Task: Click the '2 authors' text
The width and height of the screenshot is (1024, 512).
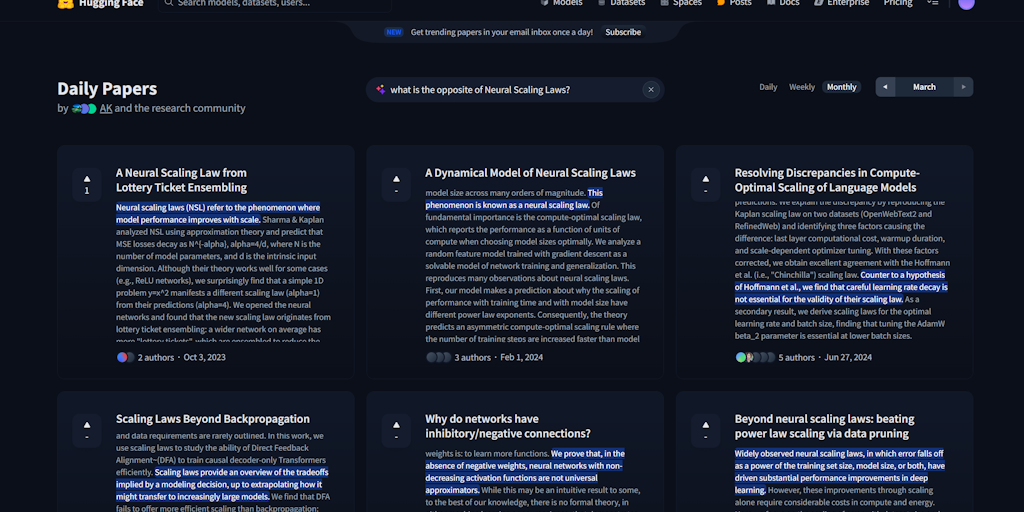Action: point(156,357)
